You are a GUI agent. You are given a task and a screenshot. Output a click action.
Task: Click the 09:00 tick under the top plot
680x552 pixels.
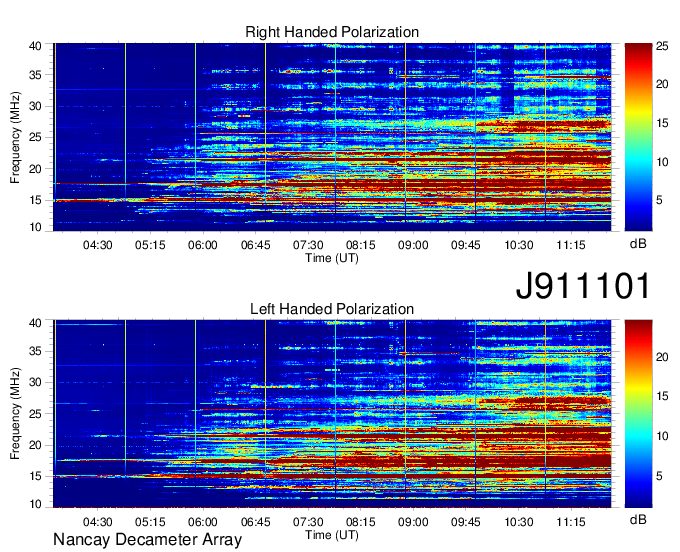coord(413,245)
